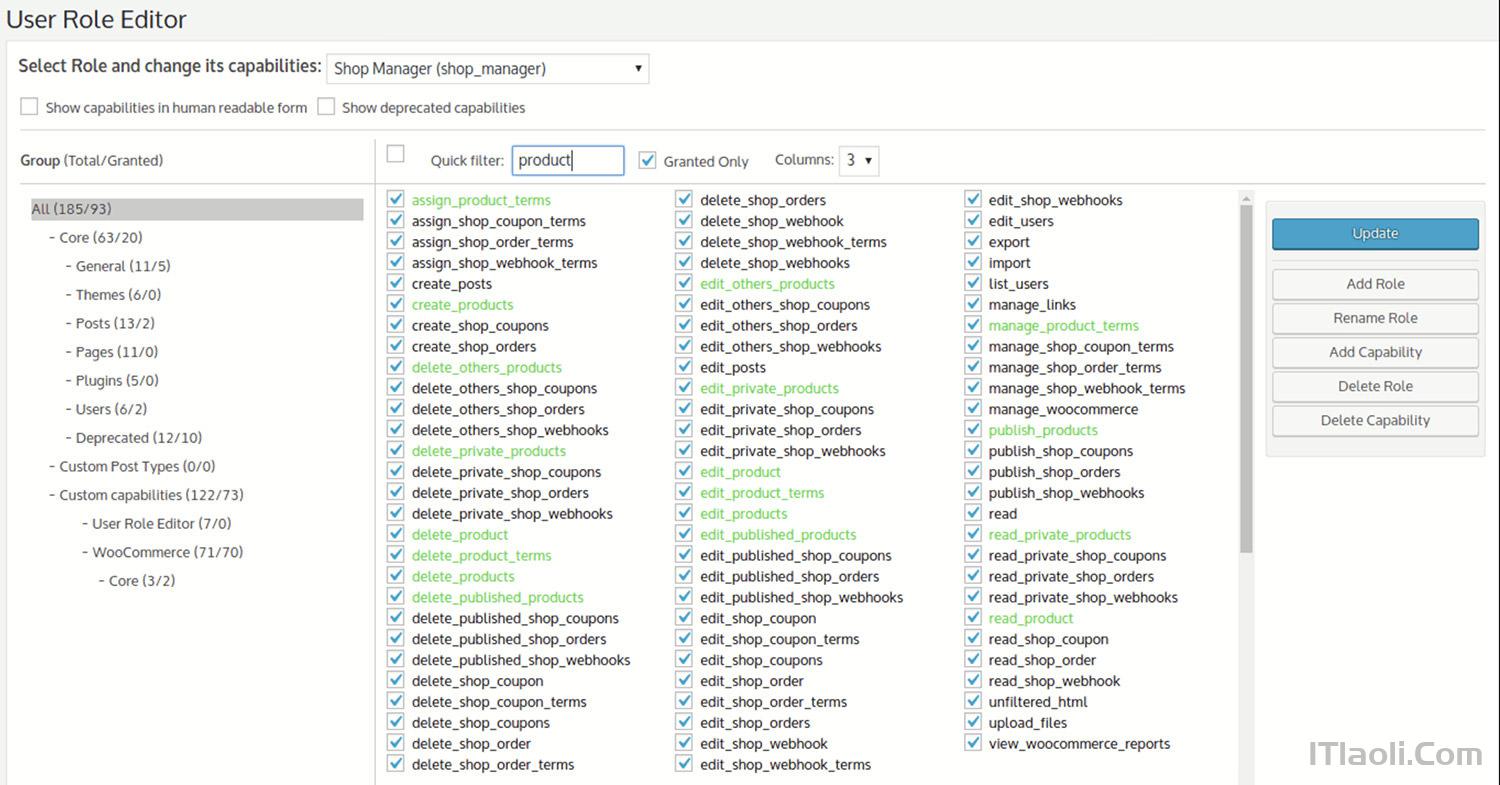Click the manage_links capability label

click(1032, 305)
